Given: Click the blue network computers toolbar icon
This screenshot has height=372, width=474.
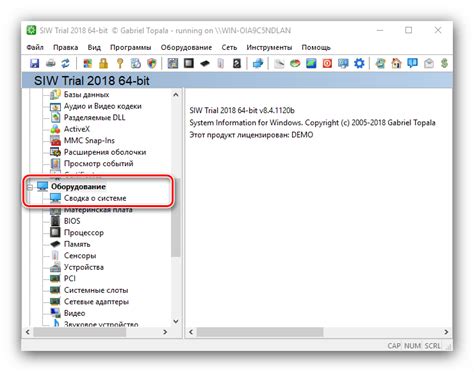Looking at the screenshot, I should point(258,63).
